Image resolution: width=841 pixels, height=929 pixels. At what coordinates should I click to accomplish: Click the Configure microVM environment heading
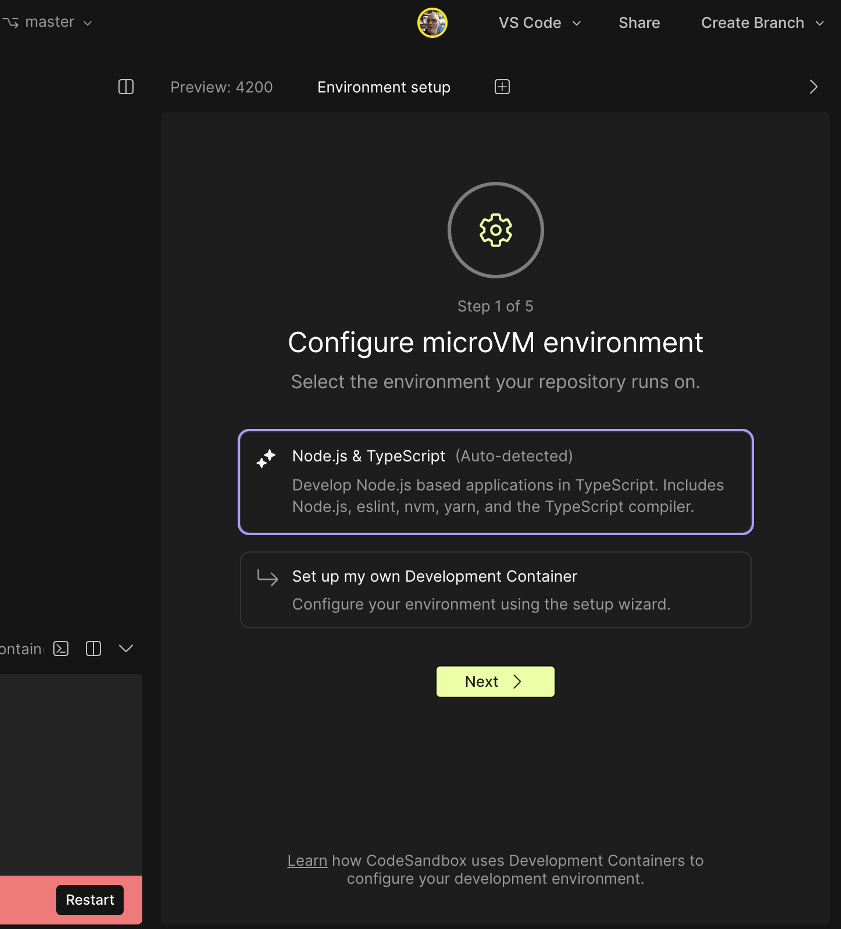pos(495,342)
